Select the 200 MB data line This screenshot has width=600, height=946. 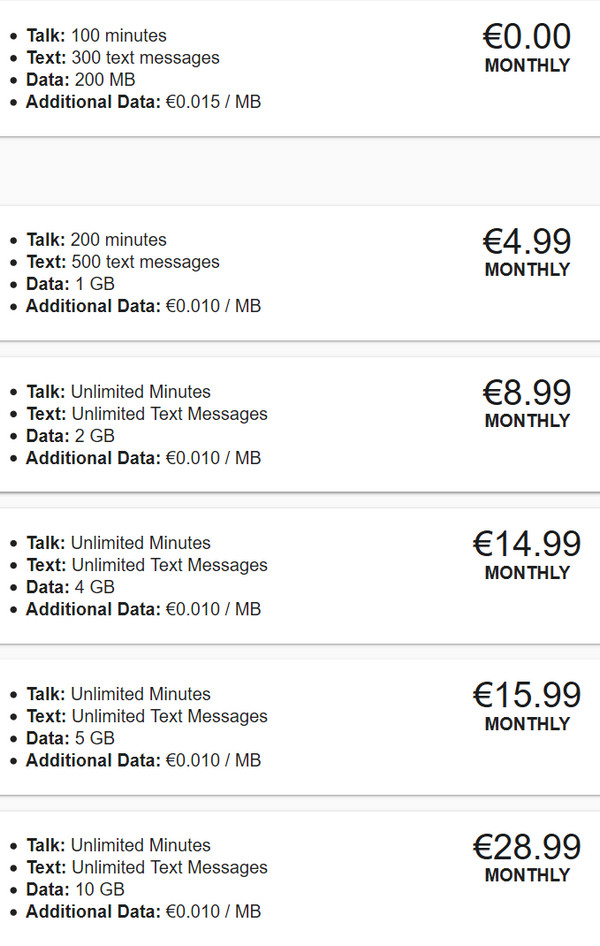click(81, 80)
